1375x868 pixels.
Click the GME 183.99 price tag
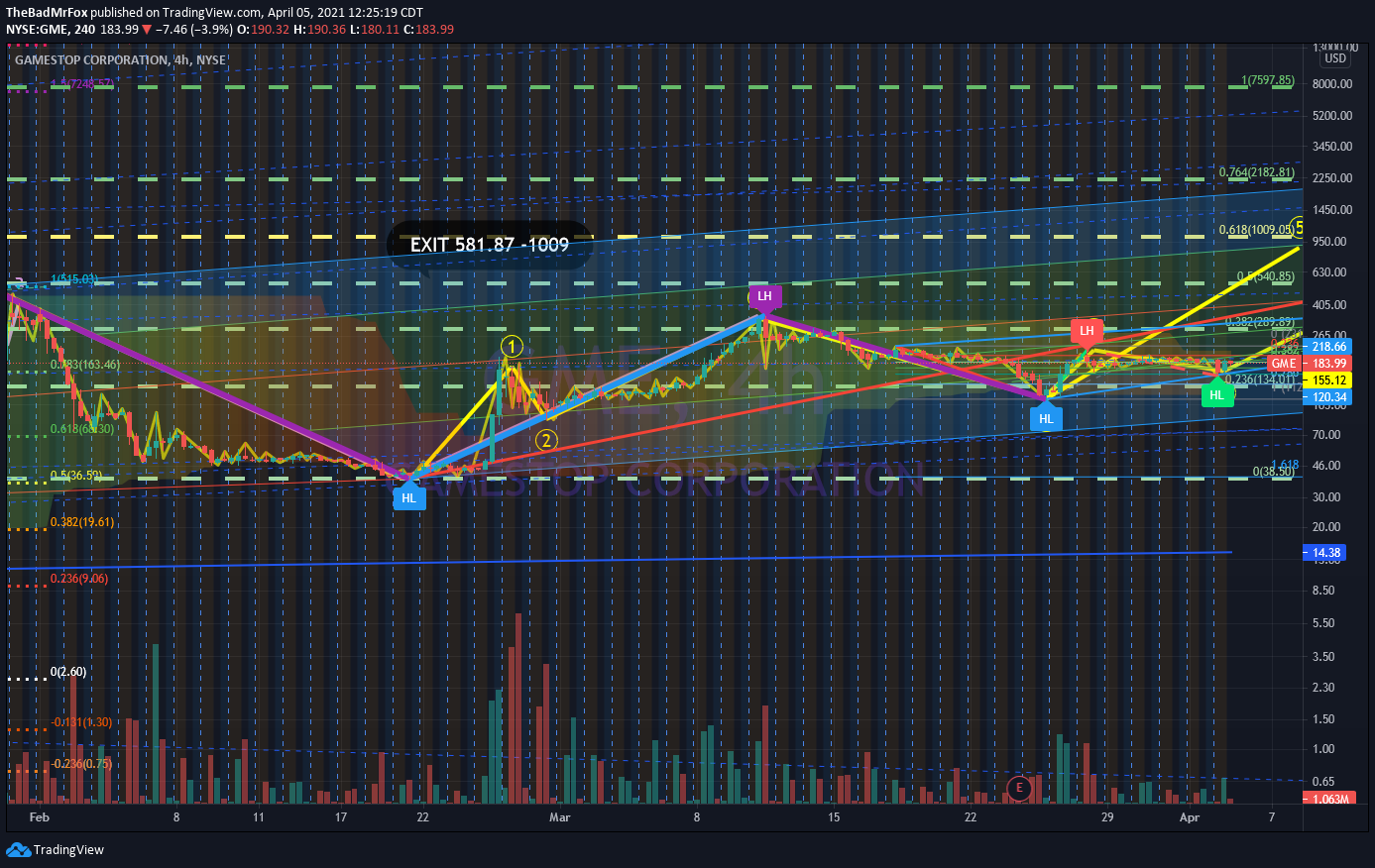pos(1310,364)
